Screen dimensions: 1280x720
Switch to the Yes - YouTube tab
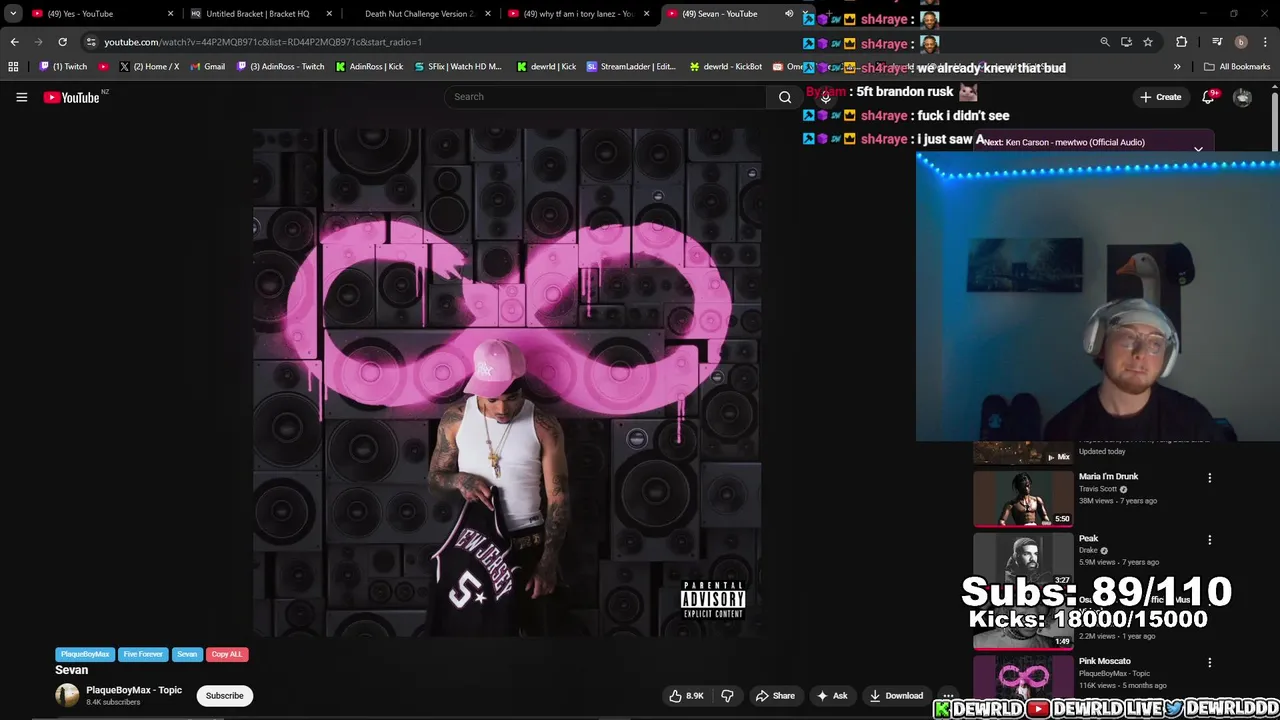95,14
